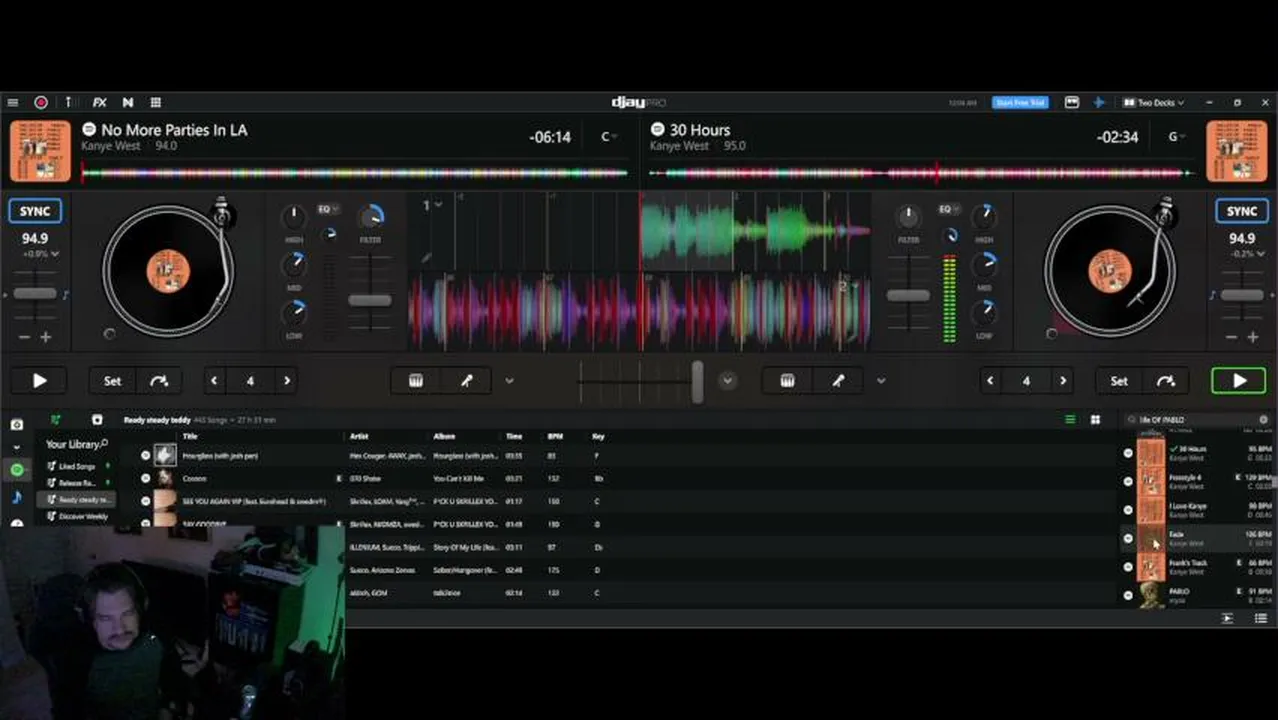1278x720 pixels.
Task: Open the FX effects panel
Action: click(99, 102)
